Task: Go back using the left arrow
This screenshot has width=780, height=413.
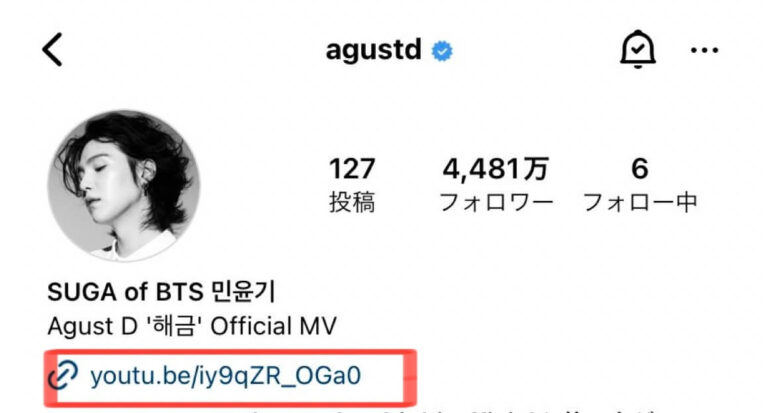Action: [x=52, y=49]
